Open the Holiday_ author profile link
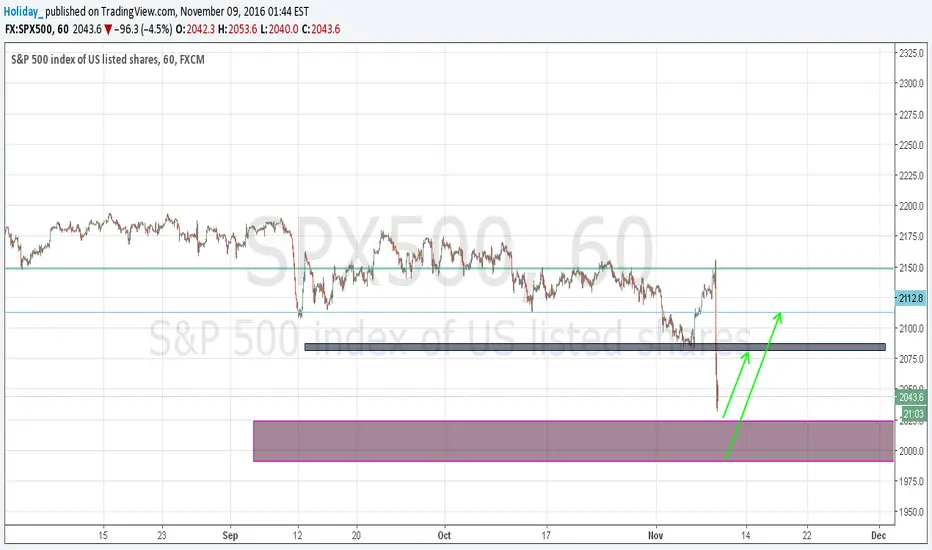 23,11
